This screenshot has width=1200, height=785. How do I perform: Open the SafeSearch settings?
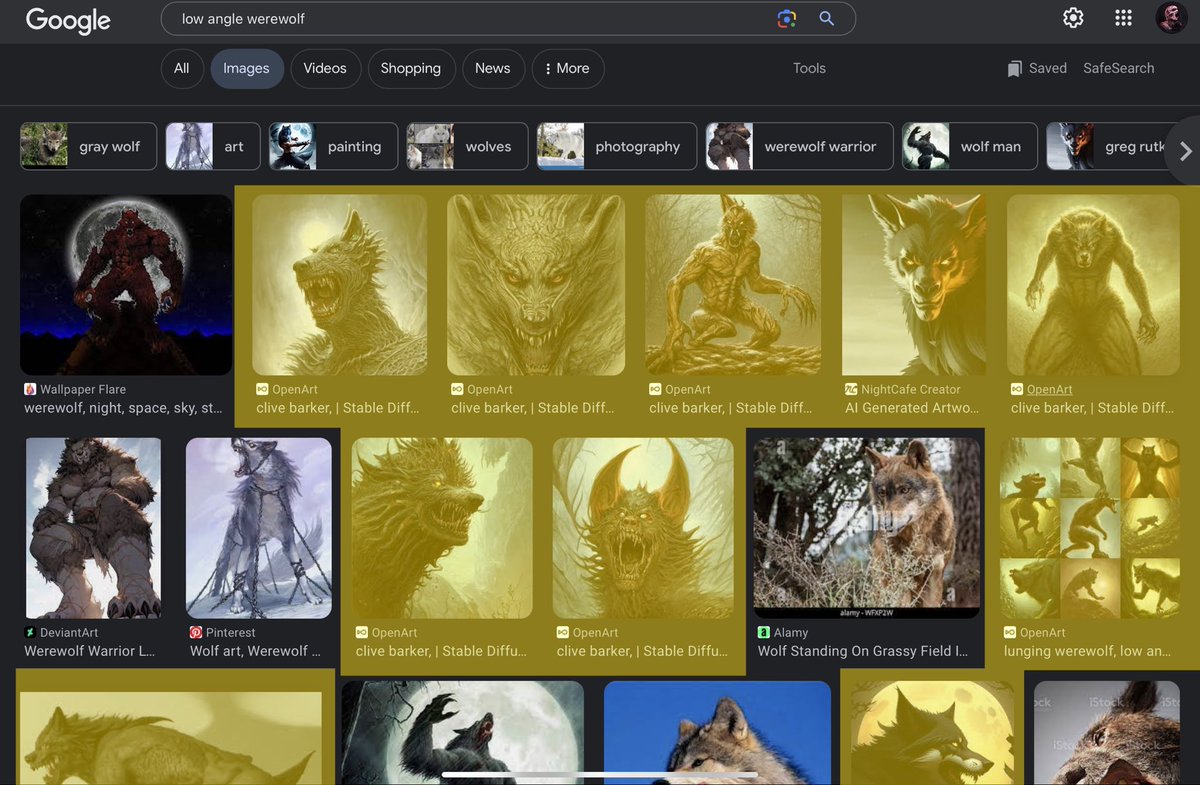1119,68
